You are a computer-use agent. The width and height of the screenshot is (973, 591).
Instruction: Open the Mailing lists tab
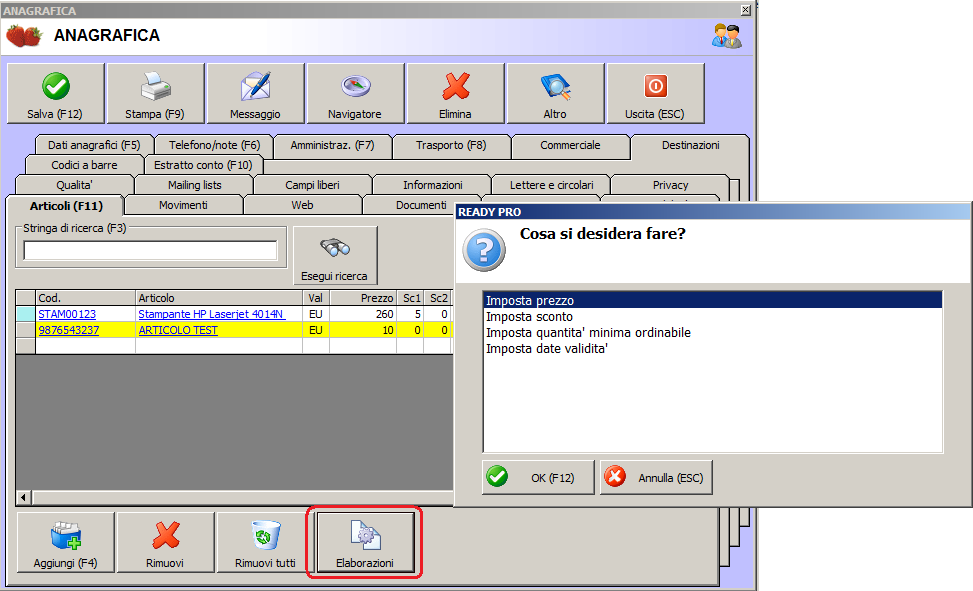194,185
